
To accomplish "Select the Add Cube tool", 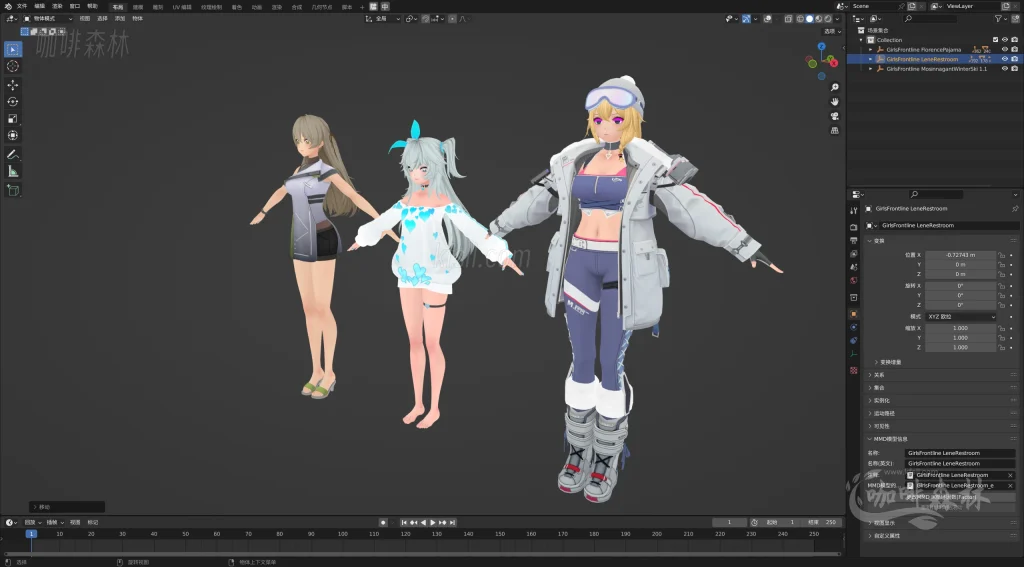I will coord(12,190).
